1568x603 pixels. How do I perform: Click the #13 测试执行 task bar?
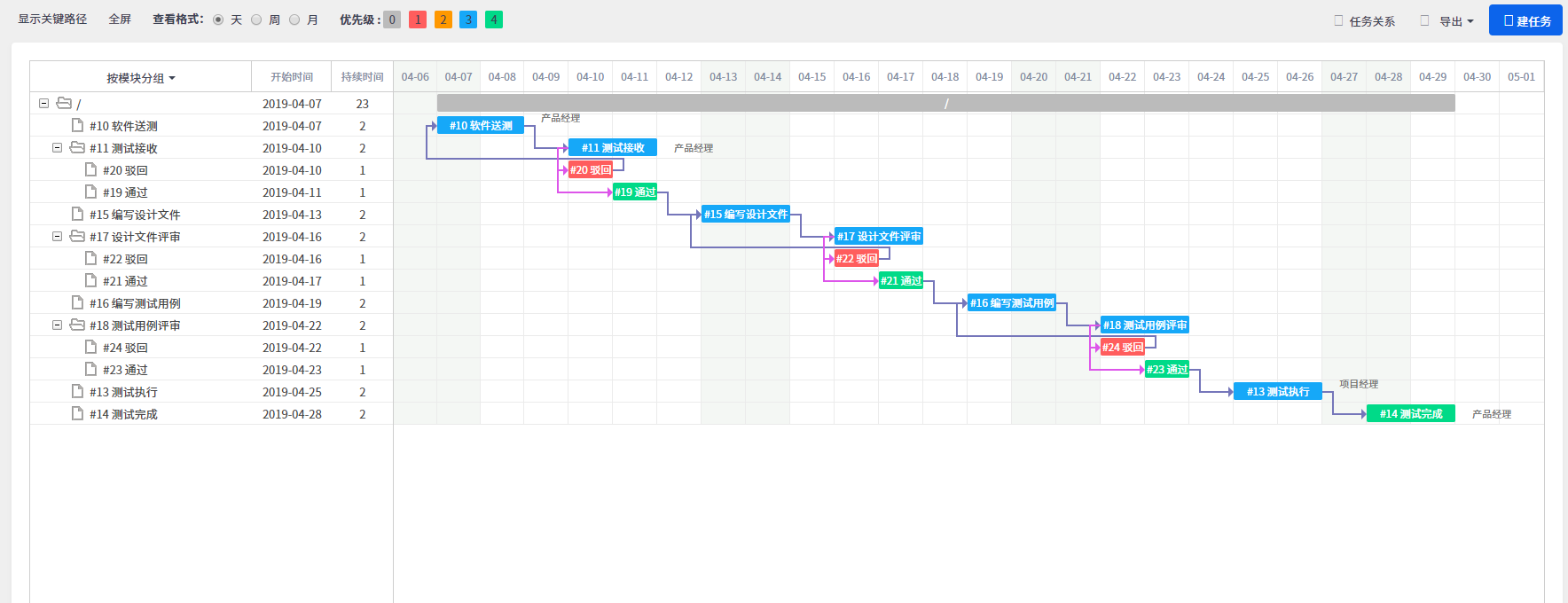pos(1278,391)
